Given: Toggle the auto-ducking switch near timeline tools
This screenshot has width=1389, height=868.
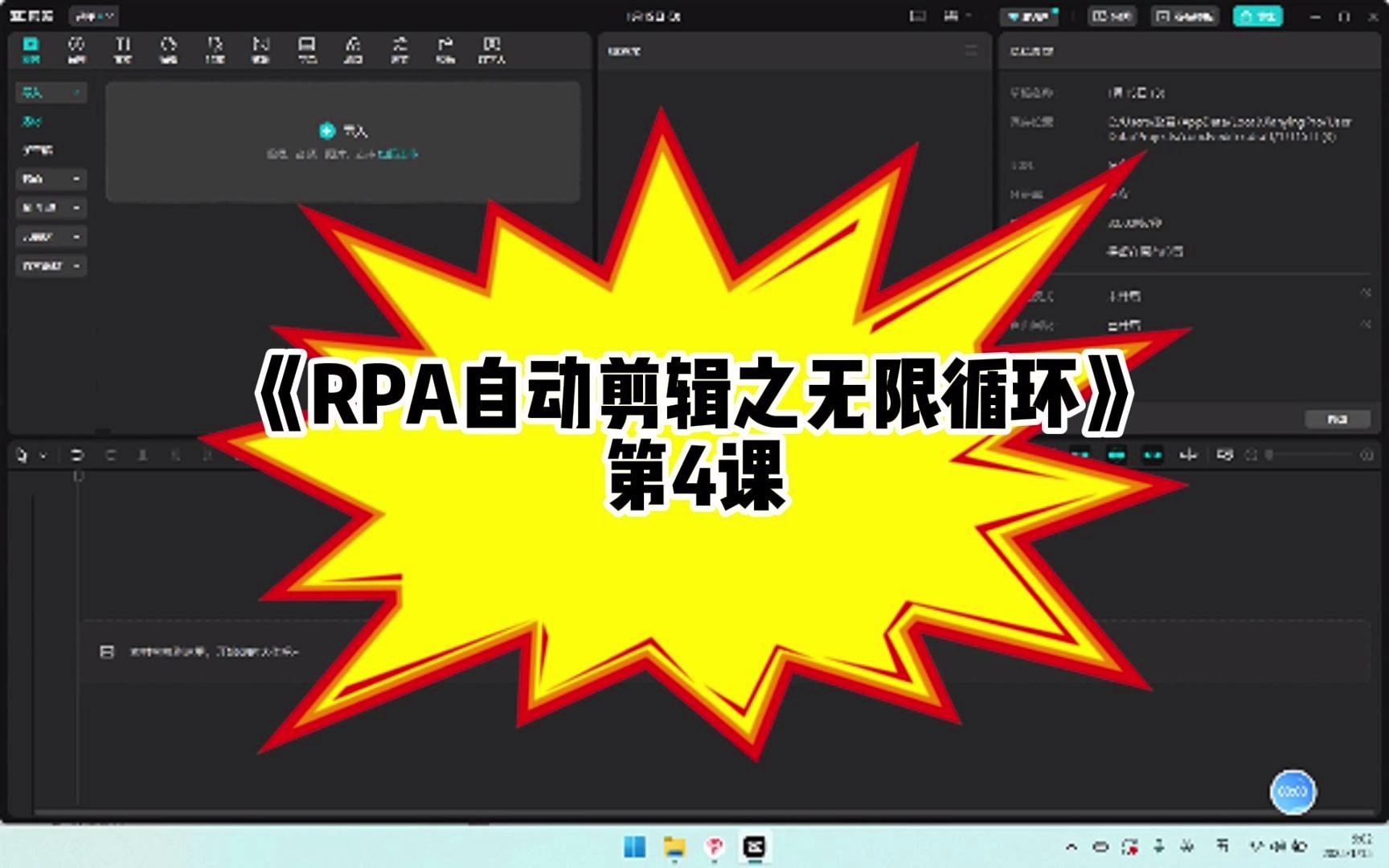Looking at the screenshot, I should point(1081,456).
